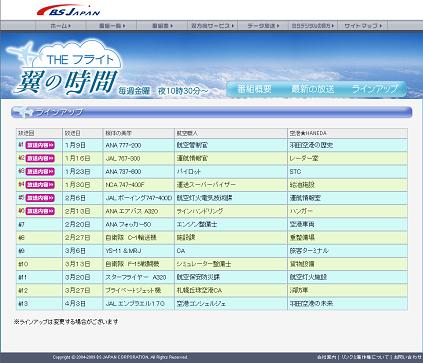Click the ANA 777-200 table cell

click(139, 145)
